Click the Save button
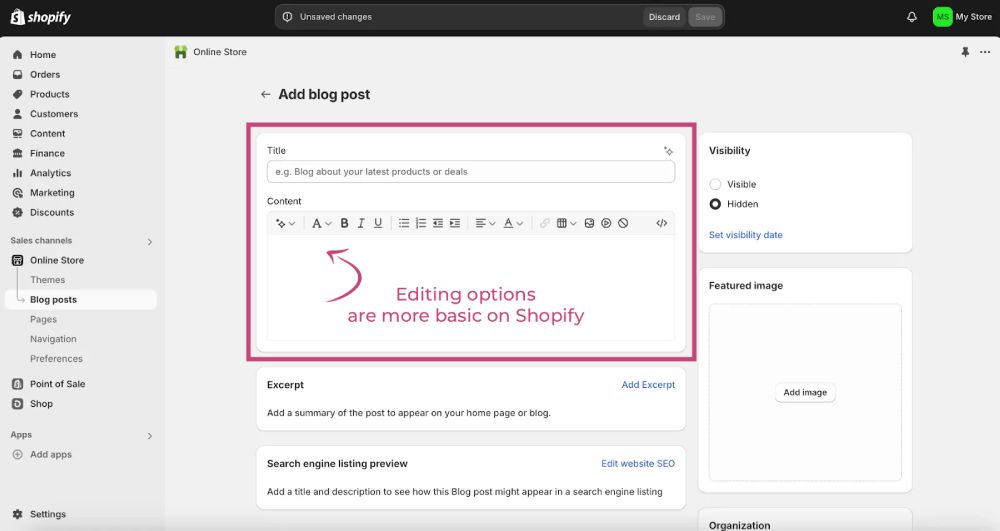 [x=705, y=17]
